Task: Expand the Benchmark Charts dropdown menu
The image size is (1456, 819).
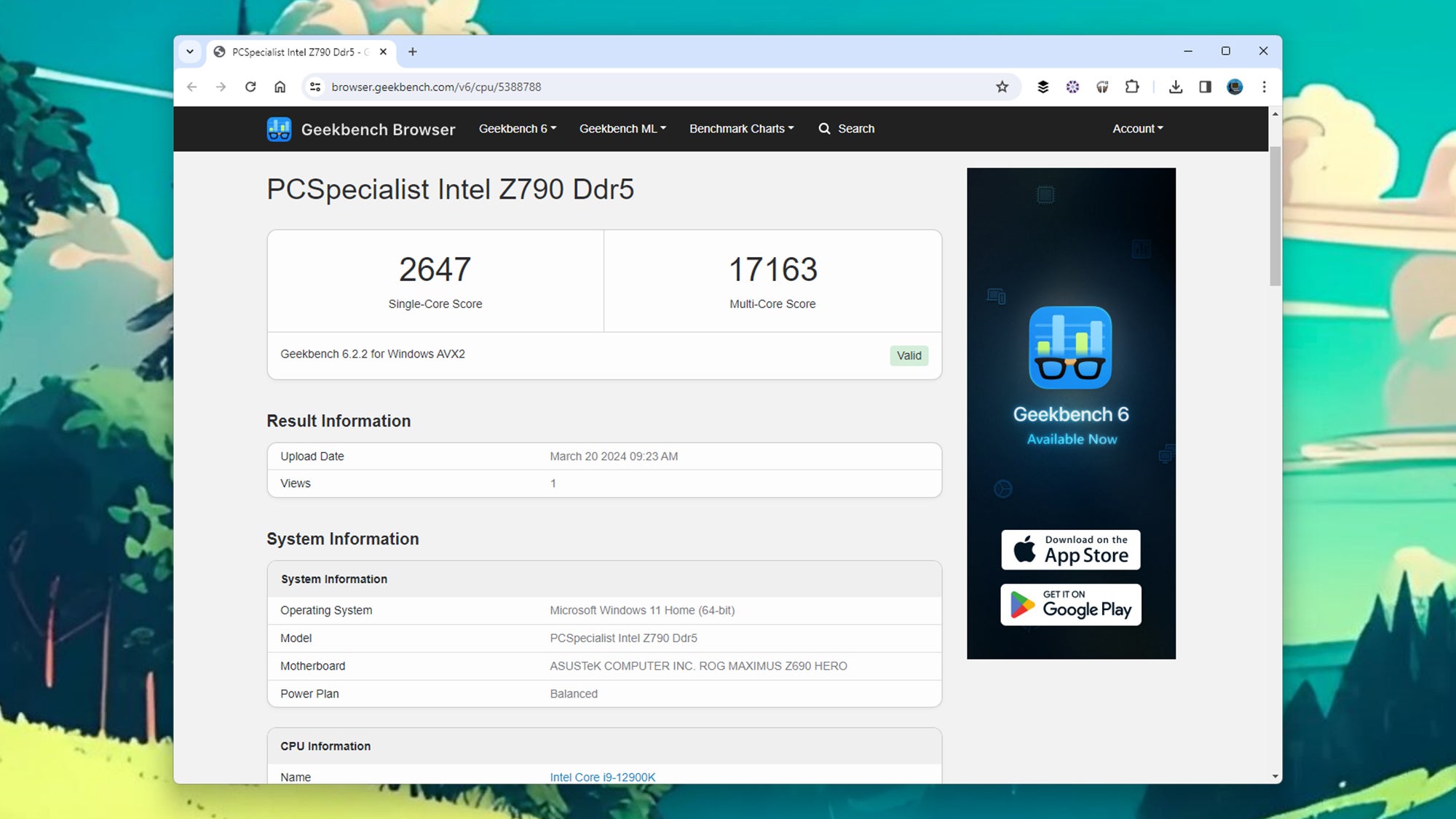Action: (742, 128)
